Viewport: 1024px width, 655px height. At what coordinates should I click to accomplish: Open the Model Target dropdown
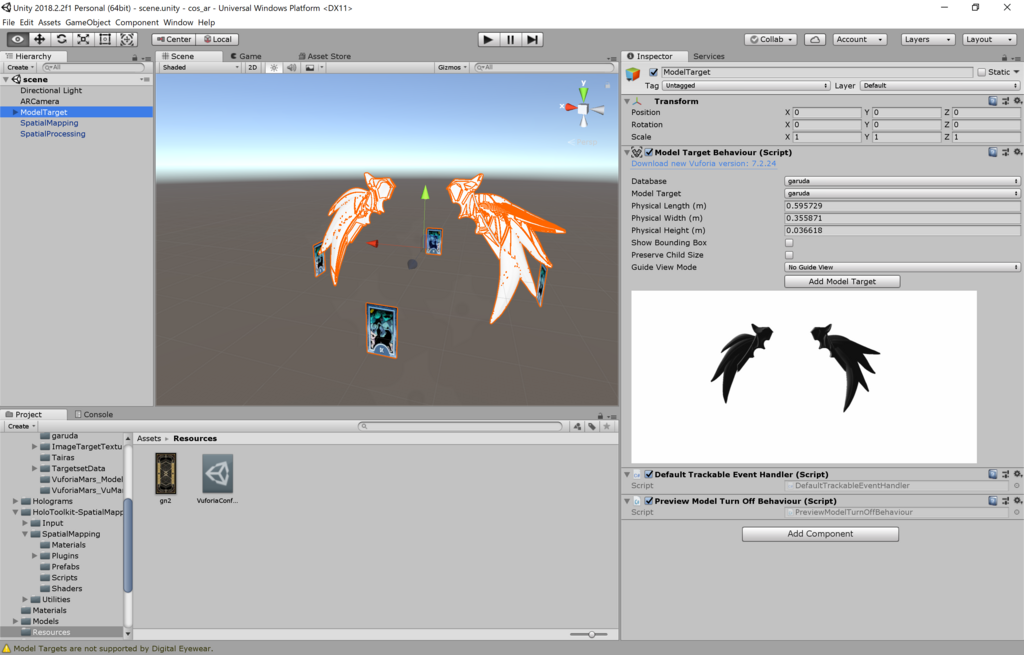(x=902, y=193)
